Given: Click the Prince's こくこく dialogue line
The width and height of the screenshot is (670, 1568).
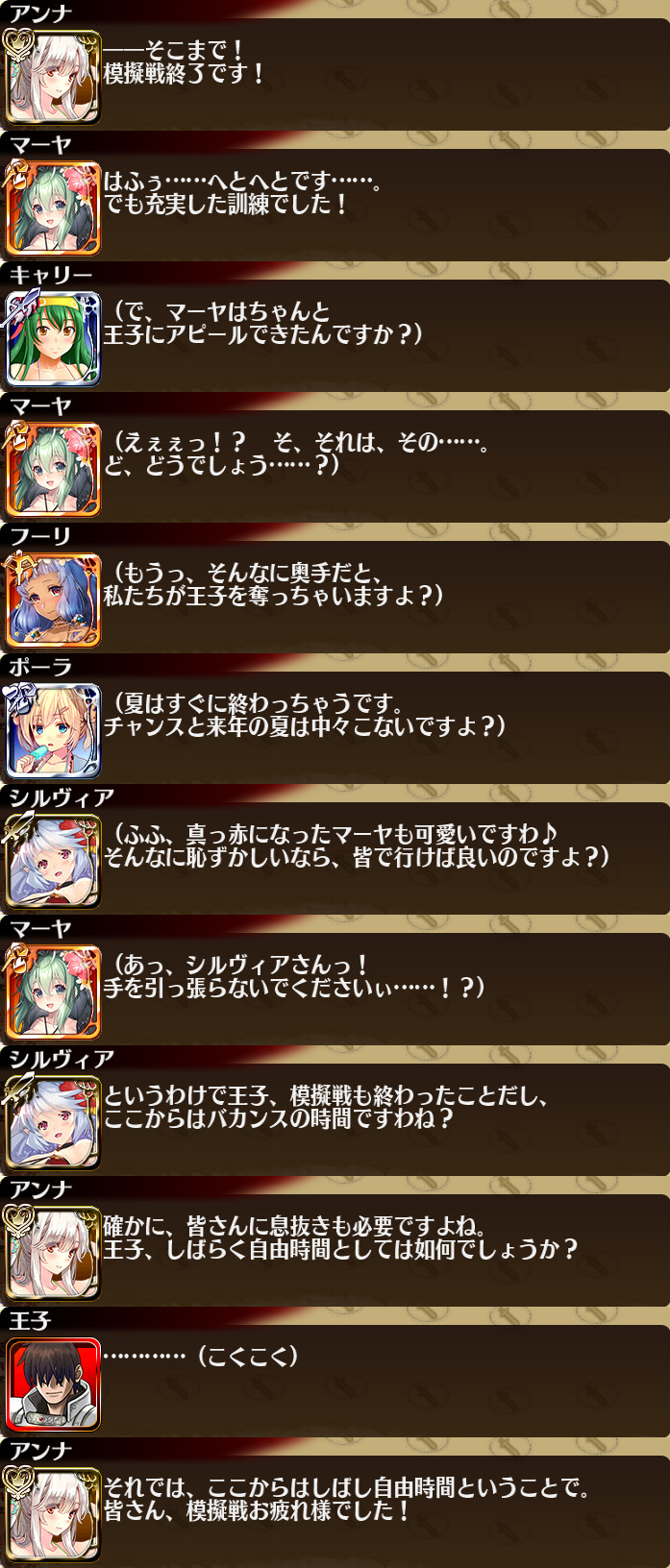Looking at the screenshot, I should coord(201,1356).
